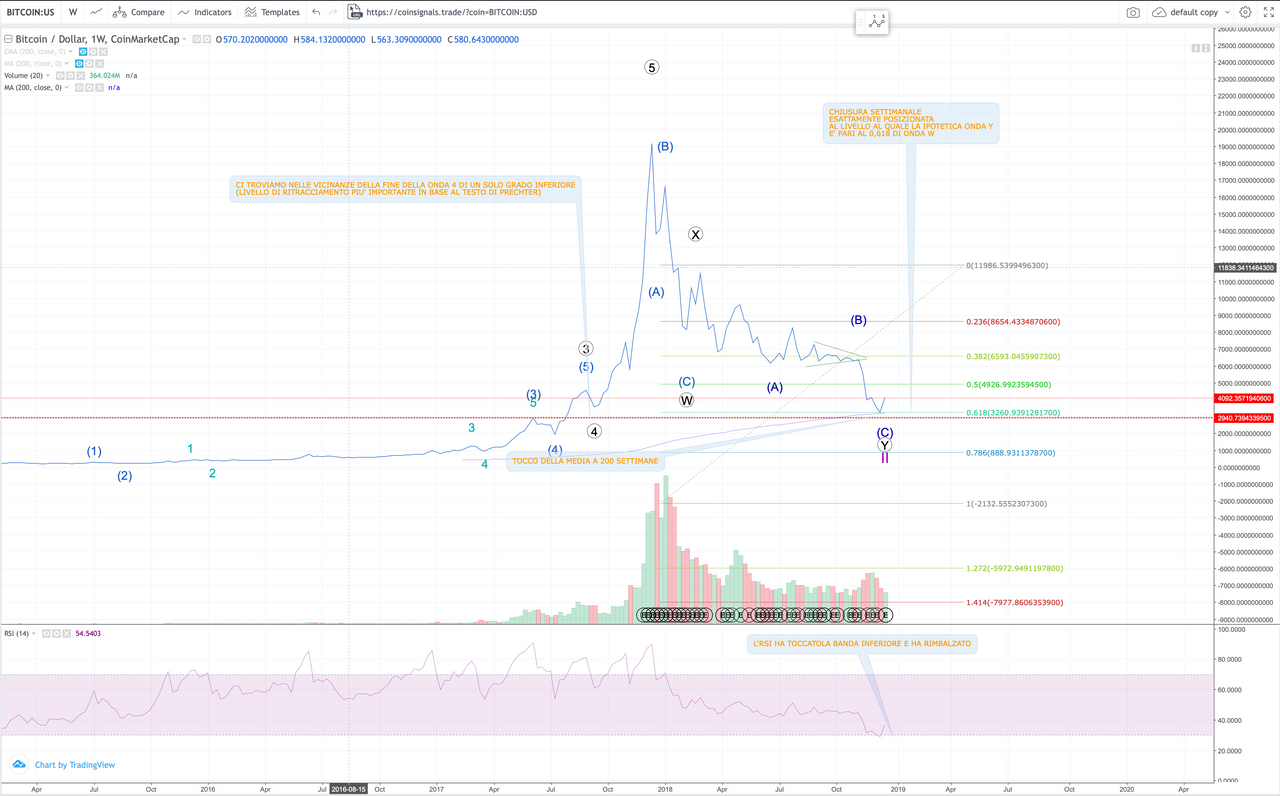Redo the chart change
1280x796 pixels.
point(335,12)
